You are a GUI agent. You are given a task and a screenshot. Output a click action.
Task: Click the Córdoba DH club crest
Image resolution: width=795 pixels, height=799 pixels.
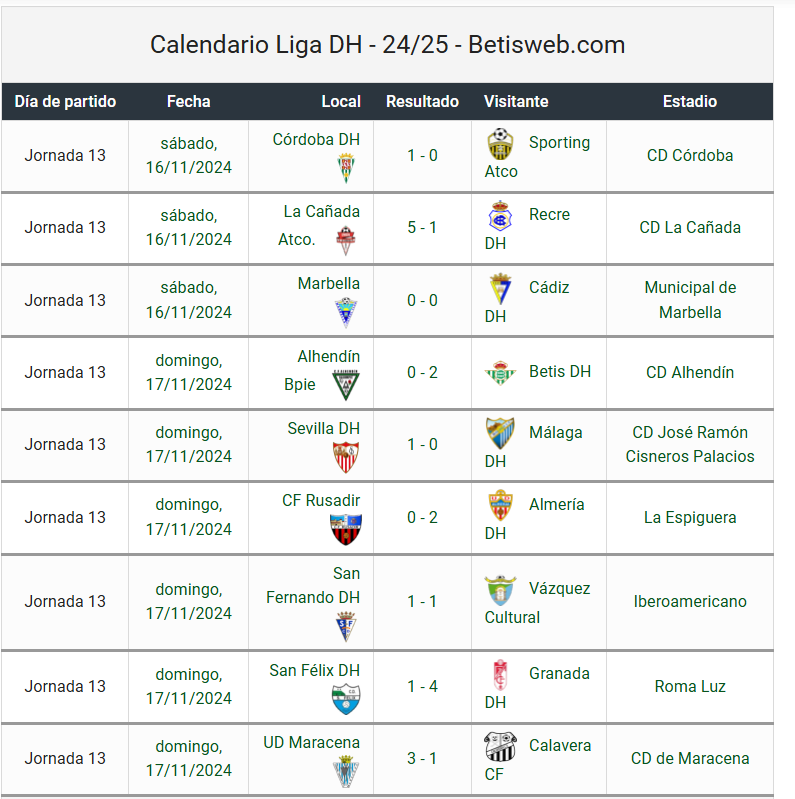[346, 168]
